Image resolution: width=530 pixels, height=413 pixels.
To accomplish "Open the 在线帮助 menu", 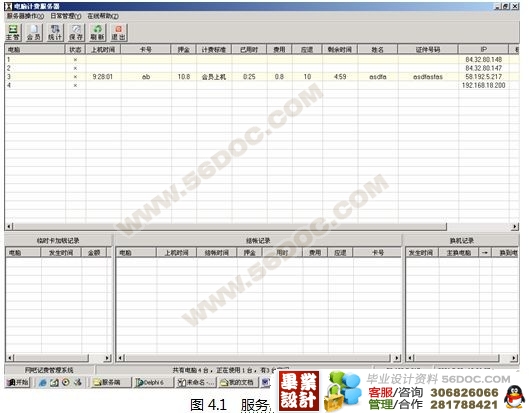I will click(x=103, y=16).
